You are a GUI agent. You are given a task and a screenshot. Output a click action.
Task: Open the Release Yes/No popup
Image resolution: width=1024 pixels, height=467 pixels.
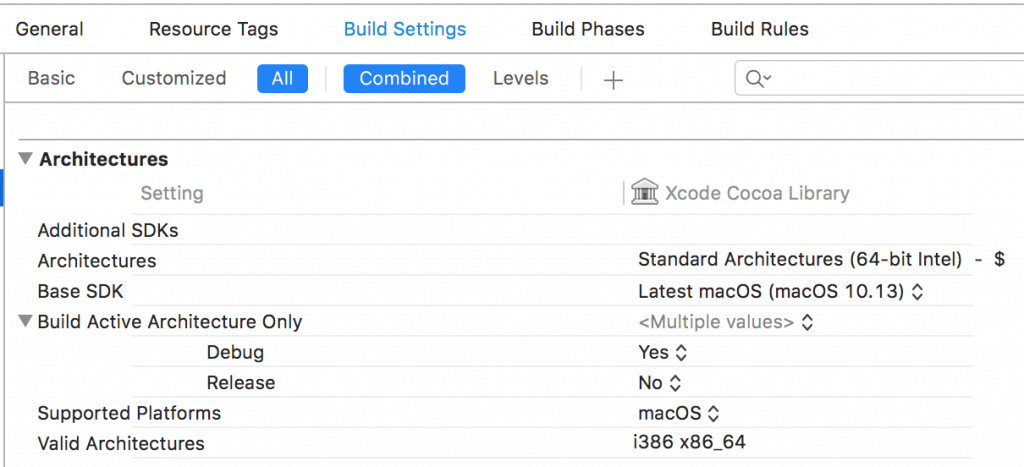coord(661,383)
